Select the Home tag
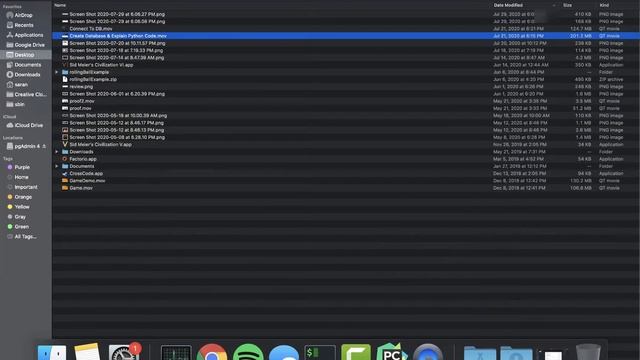The height and width of the screenshot is (360, 640). click(x=21, y=177)
